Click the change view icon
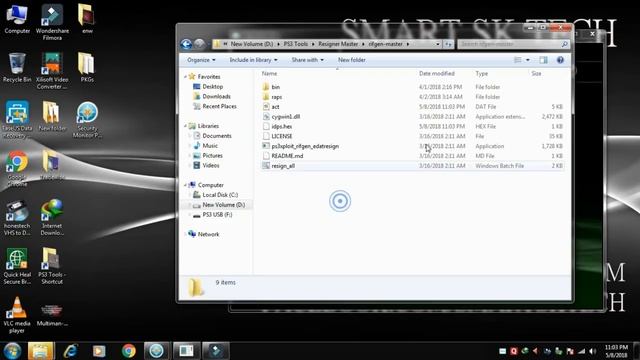Viewport: 640px width, 360px height. (x=518, y=60)
